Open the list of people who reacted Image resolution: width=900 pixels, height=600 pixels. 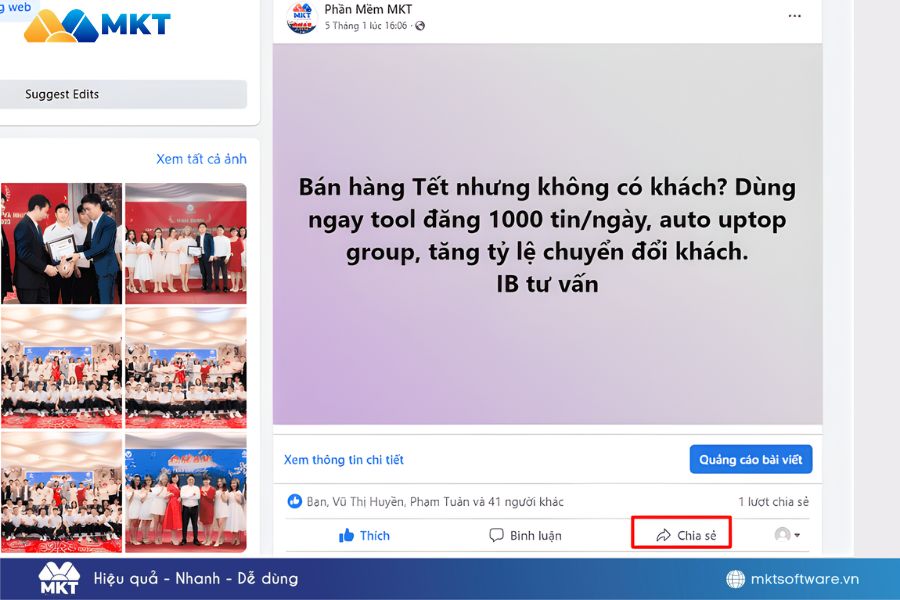click(x=435, y=502)
